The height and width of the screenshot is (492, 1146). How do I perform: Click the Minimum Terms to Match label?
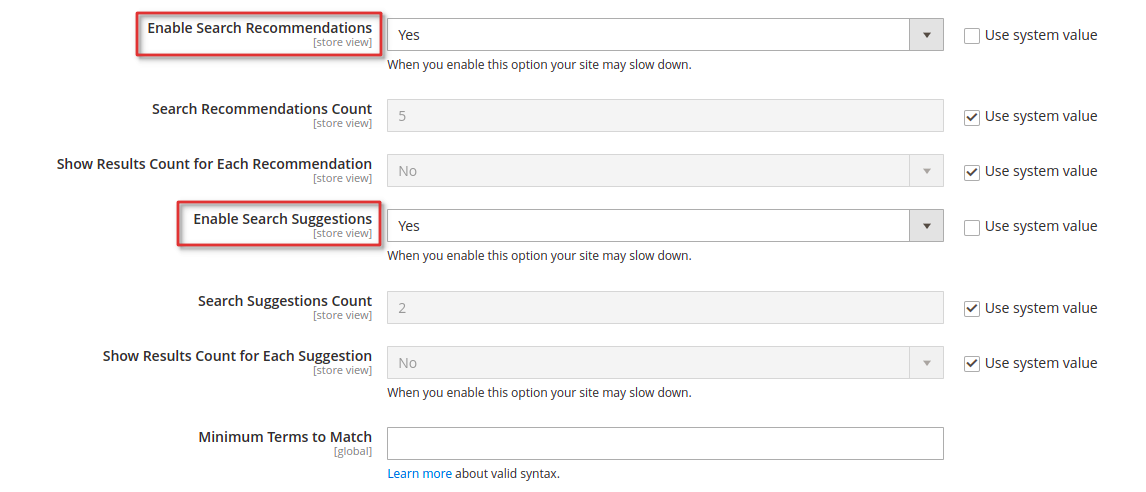[285, 437]
